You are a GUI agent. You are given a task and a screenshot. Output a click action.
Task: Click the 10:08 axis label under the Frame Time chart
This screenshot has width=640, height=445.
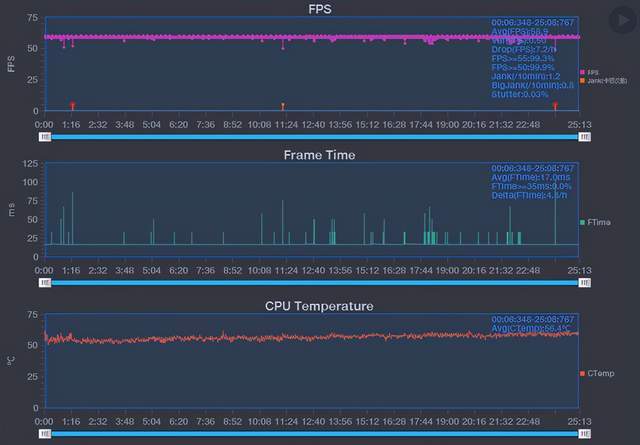point(259,270)
